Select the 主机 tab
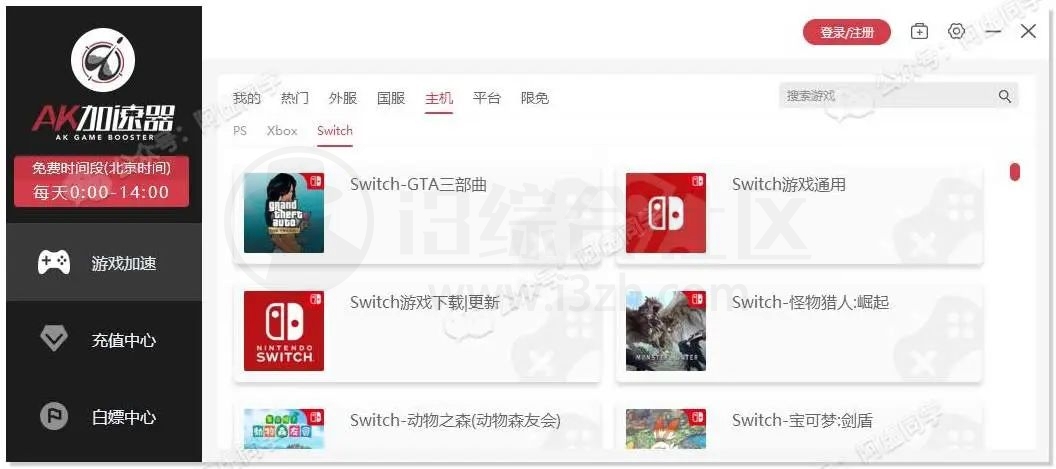The image size is (1056, 469). click(x=438, y=98)
